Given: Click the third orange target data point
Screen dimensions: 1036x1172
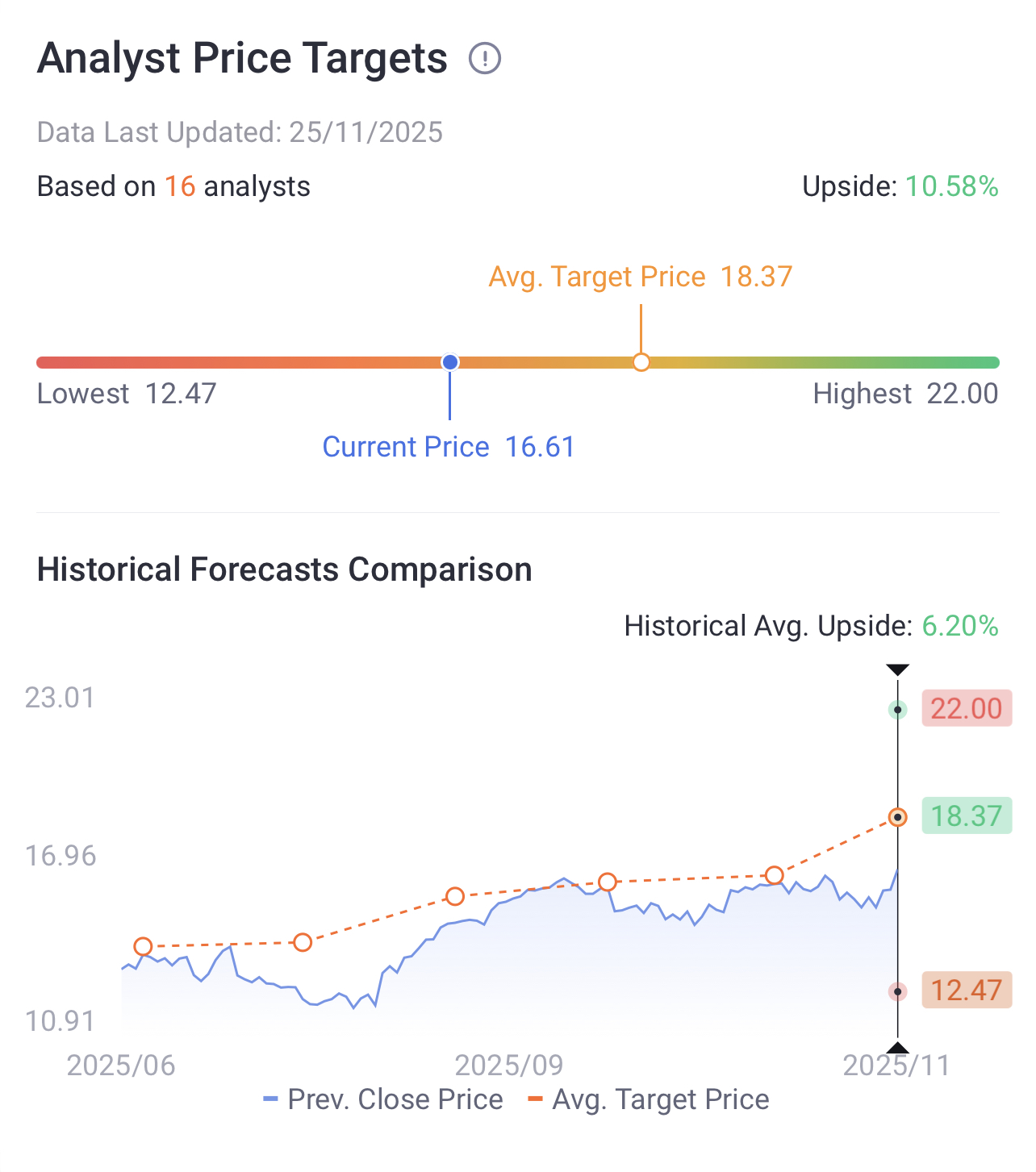Looking at the screenshot, I should pos(455,896).
